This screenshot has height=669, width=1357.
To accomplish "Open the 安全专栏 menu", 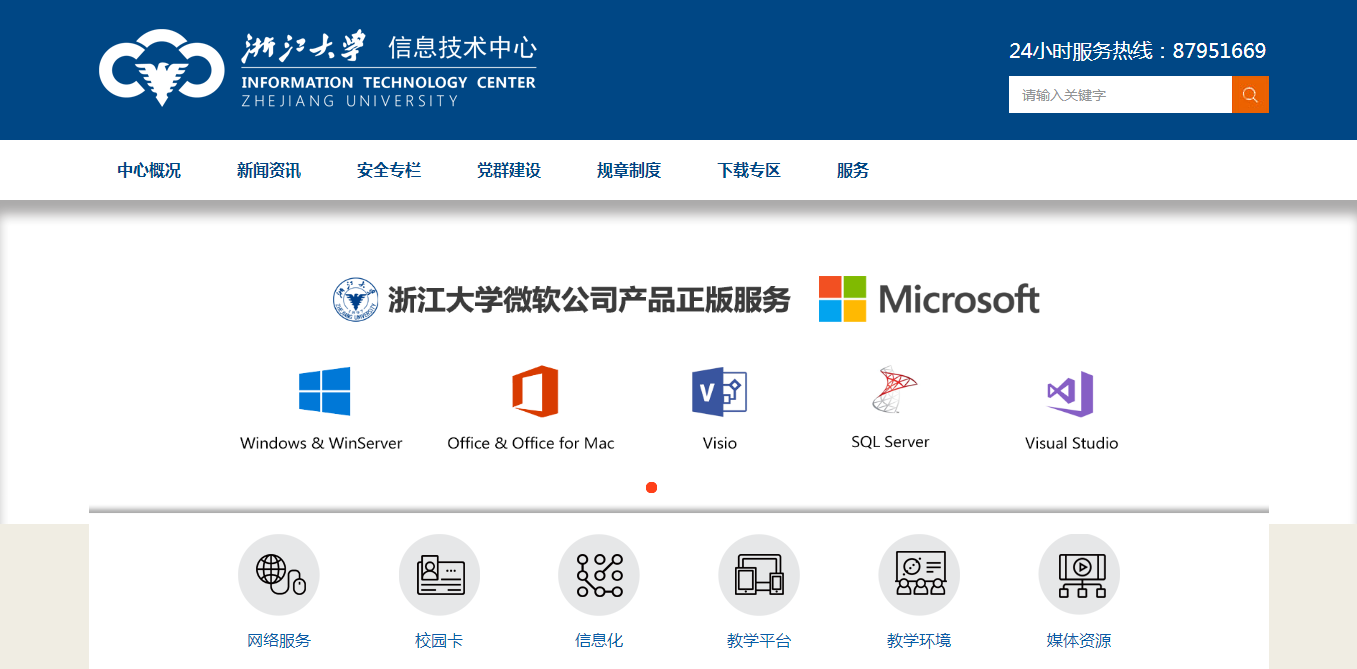I will coord(389,170).
